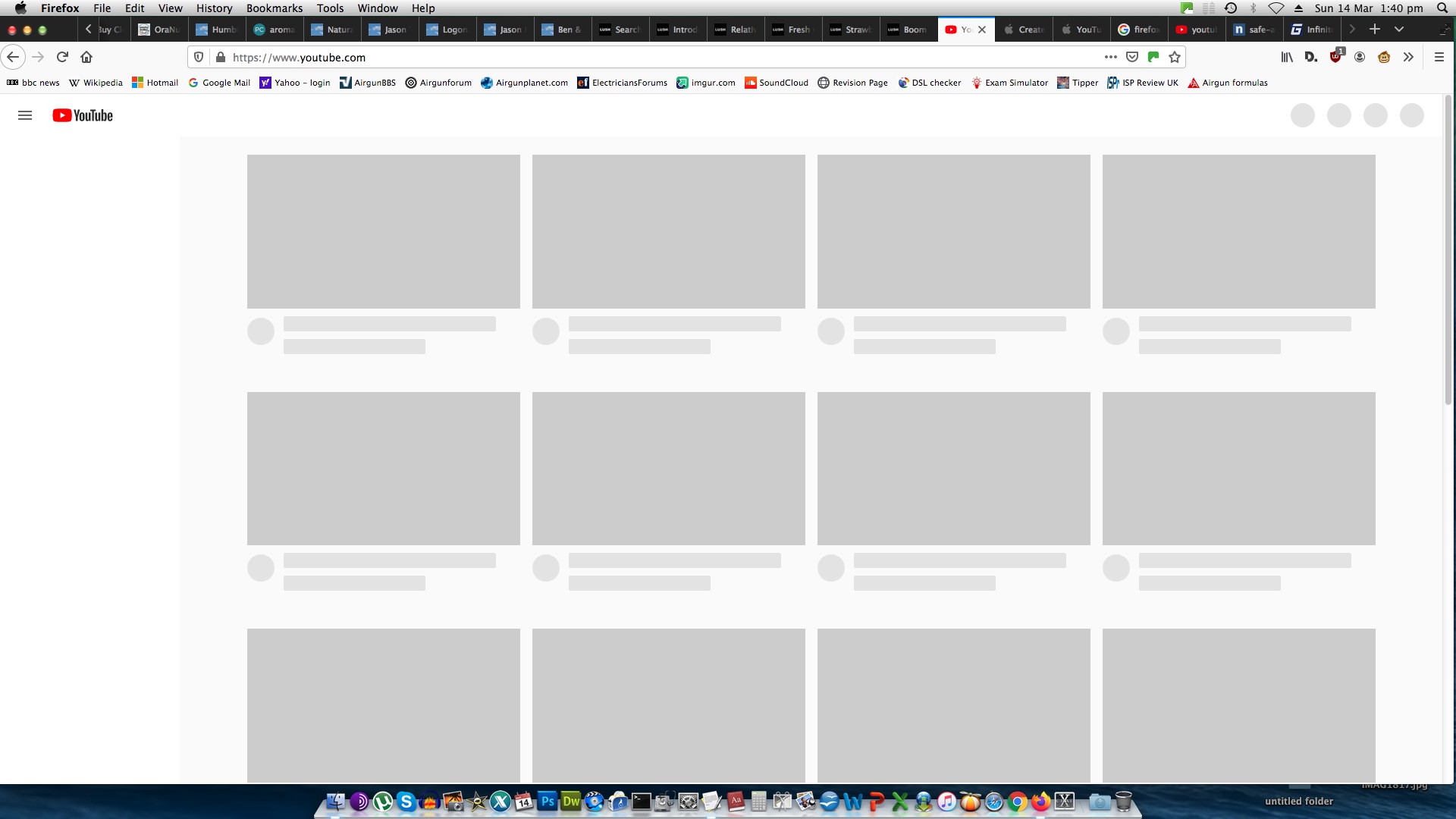Open the YouTube guide hamburger menu

[x=25, y=115]
